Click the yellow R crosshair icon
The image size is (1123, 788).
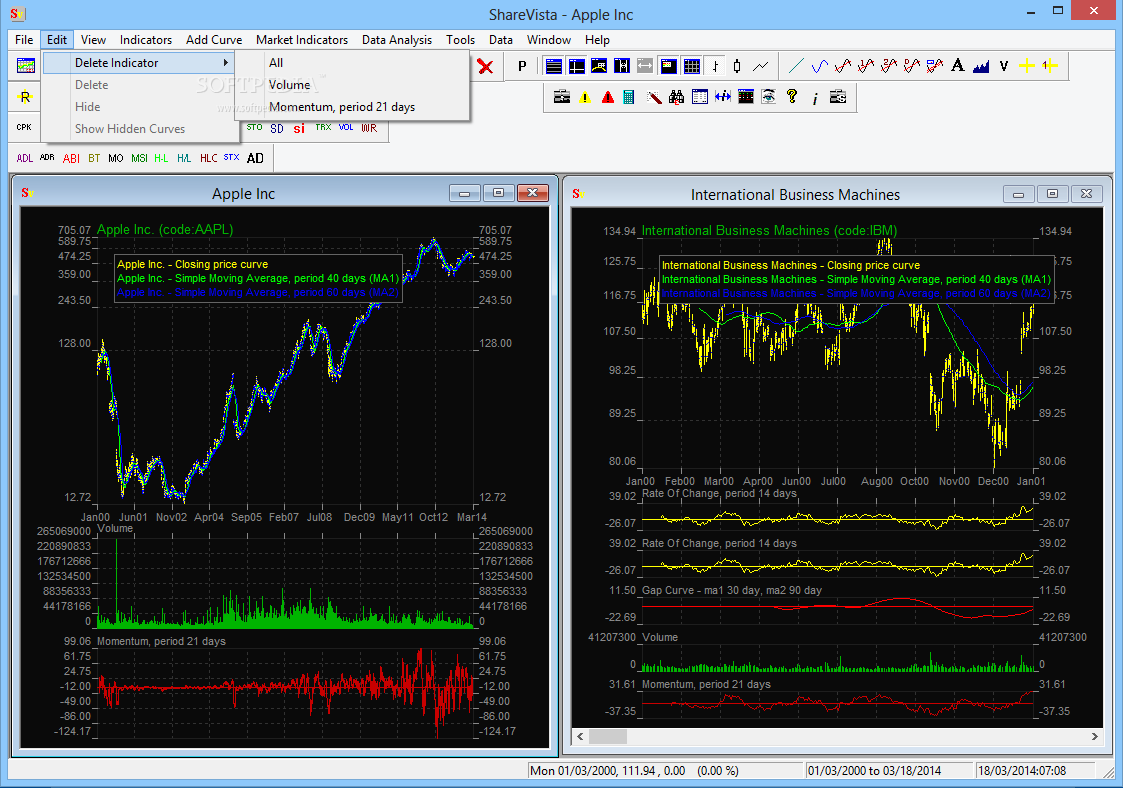pos(25,97)
